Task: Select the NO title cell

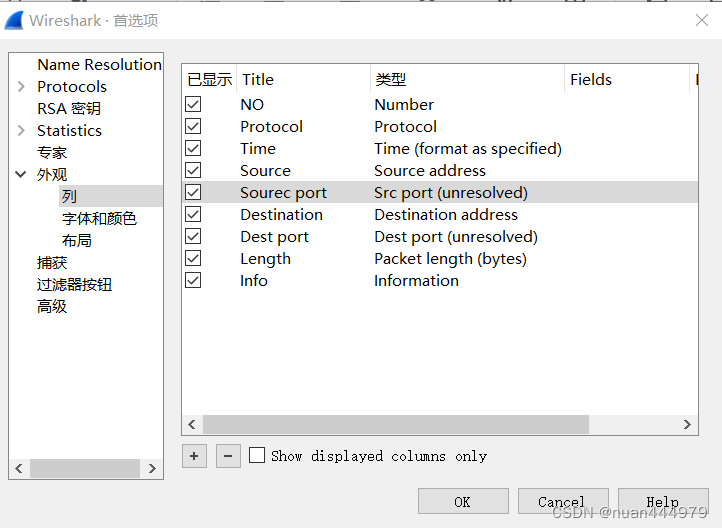Action: pyautogui.click(x=252, y=104)
